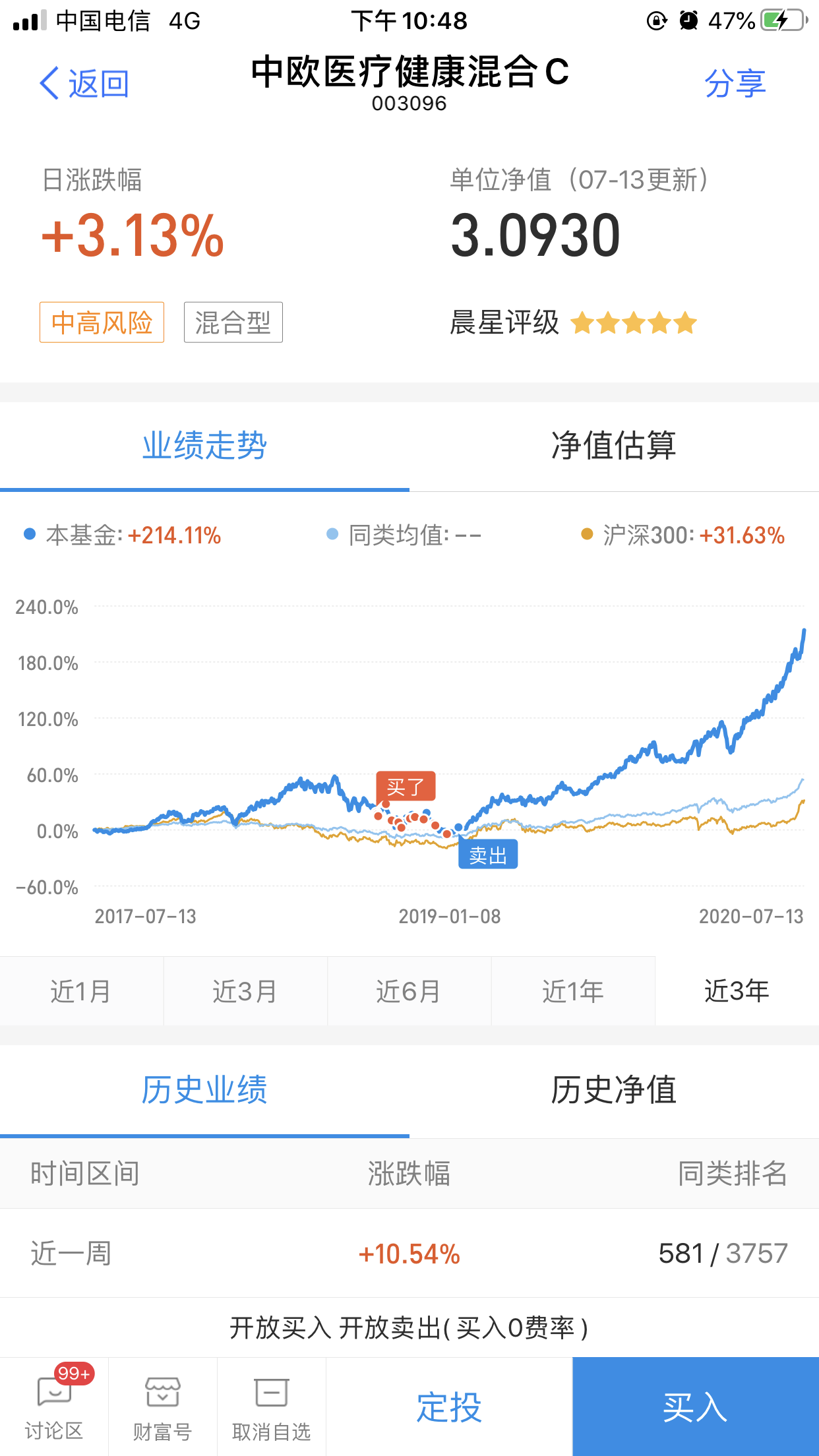This screenshot has width=819, height=1456.
Task: Tap the Morningstar five-star rating
Action: 633,323
